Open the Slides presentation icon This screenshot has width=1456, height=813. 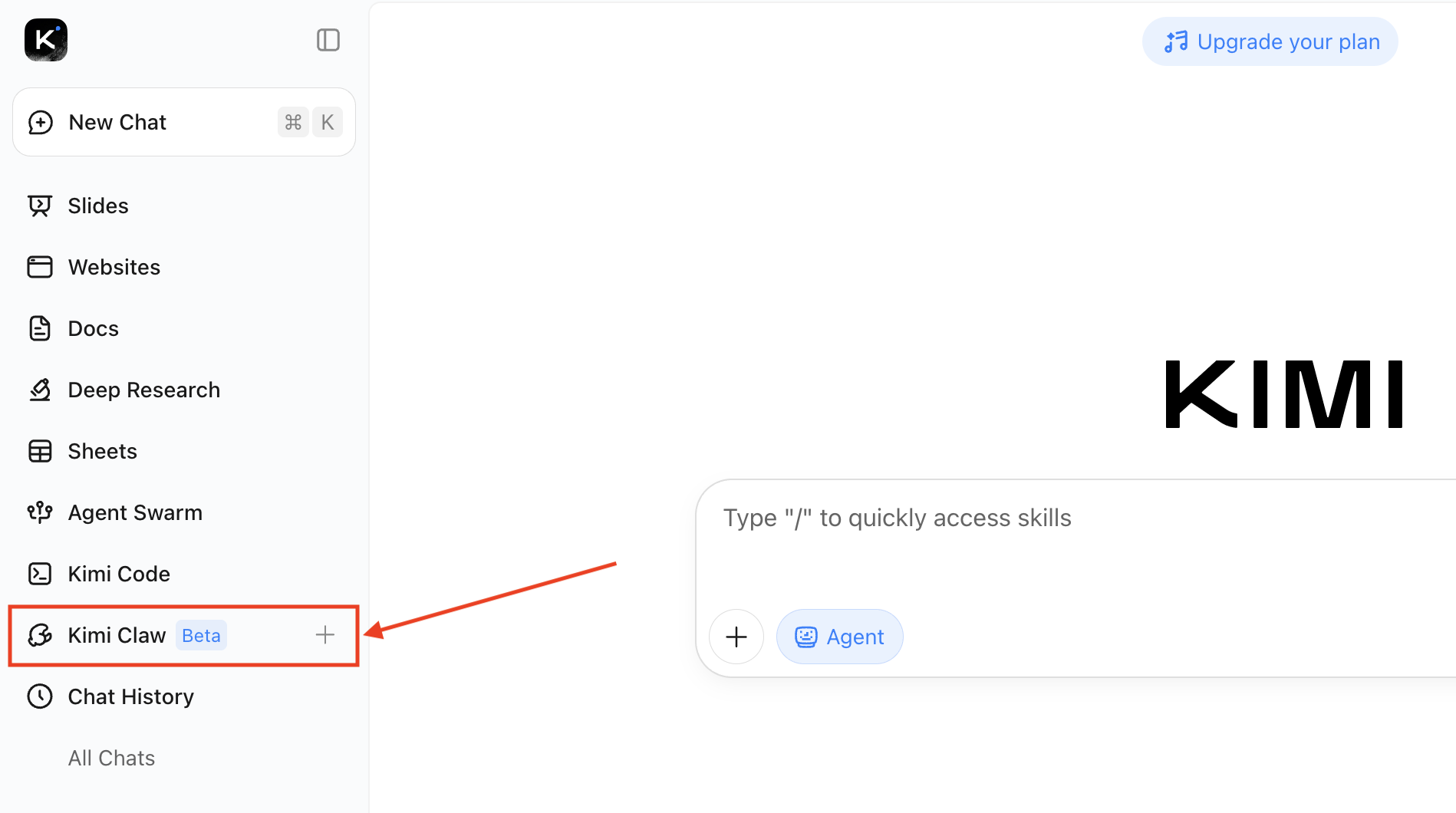point(40,206)
